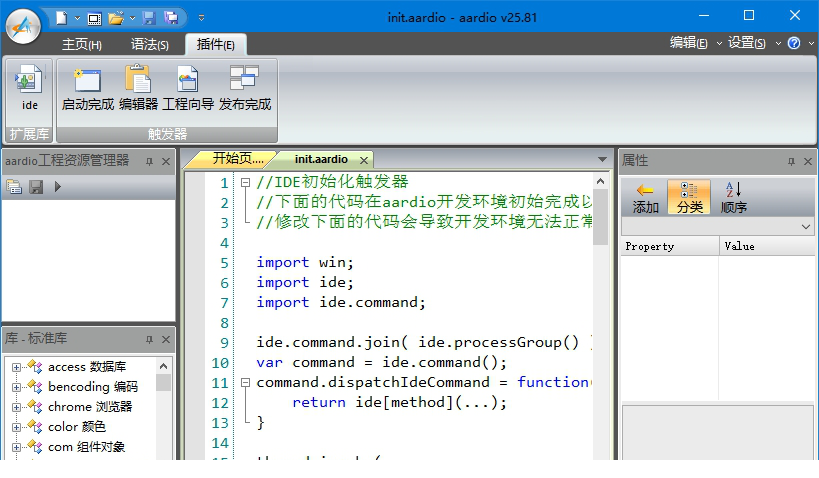Click the library panel scroll up arrow
Screen dimensions: 819x478
click(x=163, y=366)
